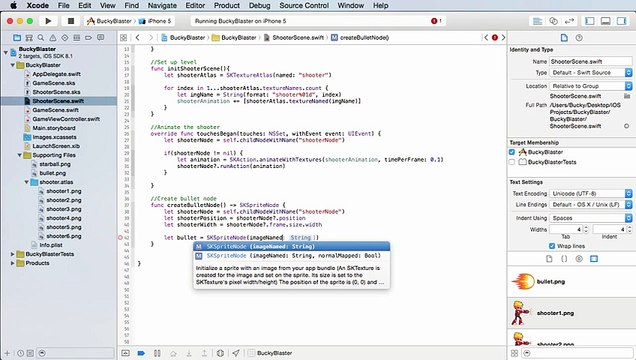Jump to the previous issue arrow
Viewport: 636px width, 360px height.
(486, 38)
